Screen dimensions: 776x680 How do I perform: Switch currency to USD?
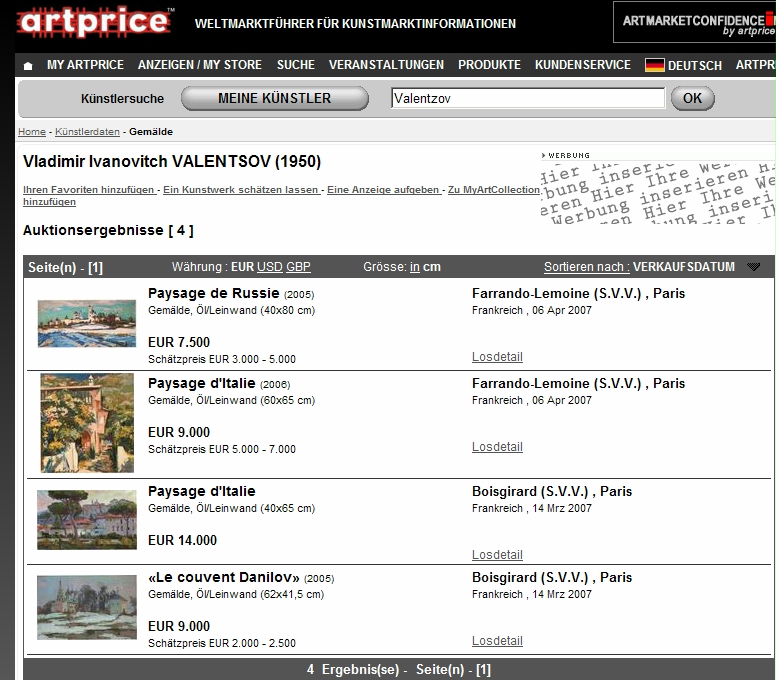[x=270, y=267]
